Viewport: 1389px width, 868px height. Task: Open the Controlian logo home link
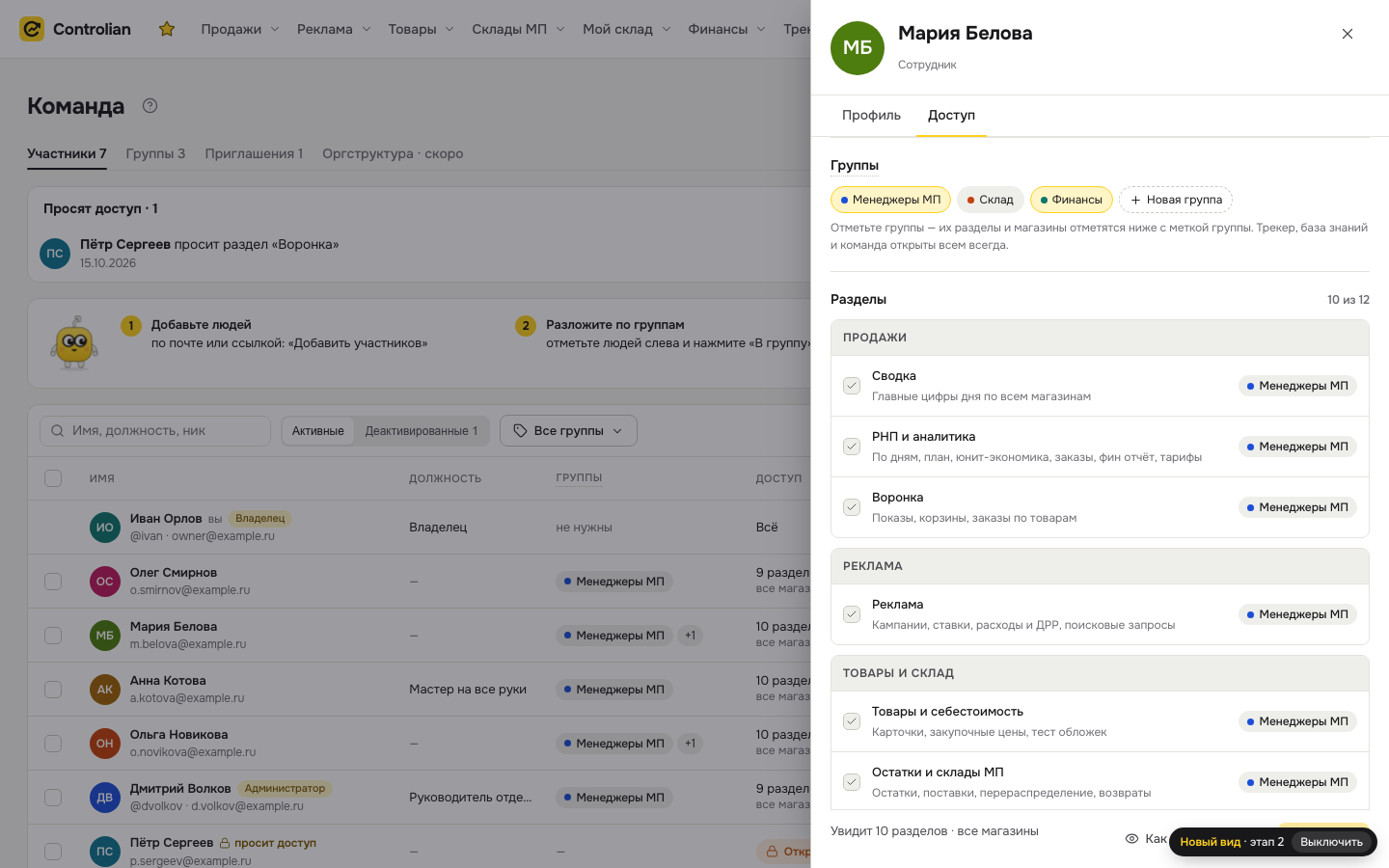pyautogui.click(x=75, y=29)
